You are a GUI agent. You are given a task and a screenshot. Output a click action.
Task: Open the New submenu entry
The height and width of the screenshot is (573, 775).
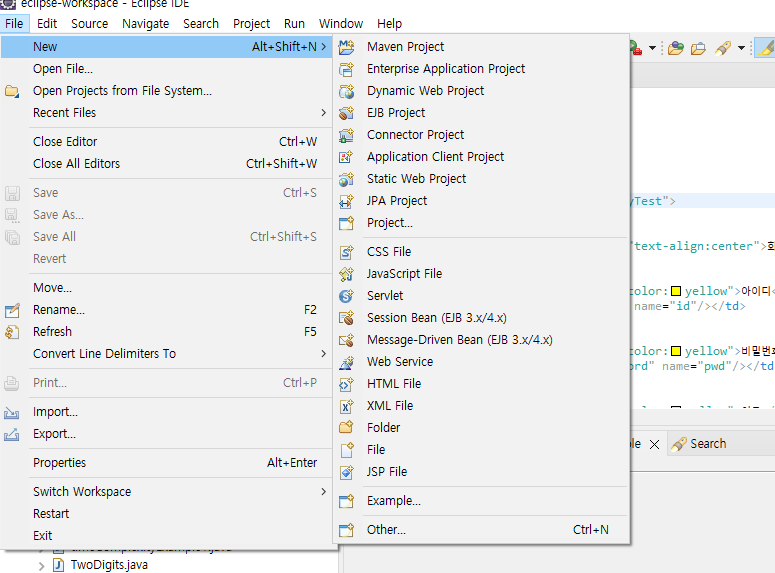click(167, 47)
